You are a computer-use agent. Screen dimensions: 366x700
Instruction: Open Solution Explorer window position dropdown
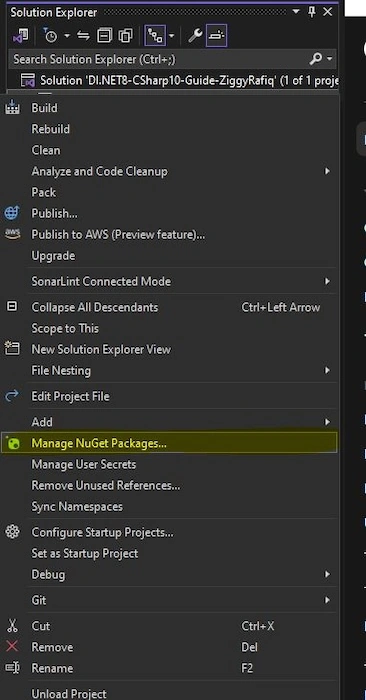[x=297, y=12]
